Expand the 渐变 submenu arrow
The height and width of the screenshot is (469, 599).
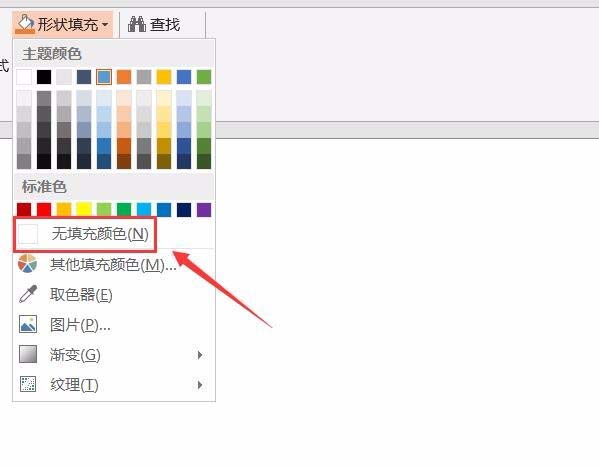tap(200, 355)
